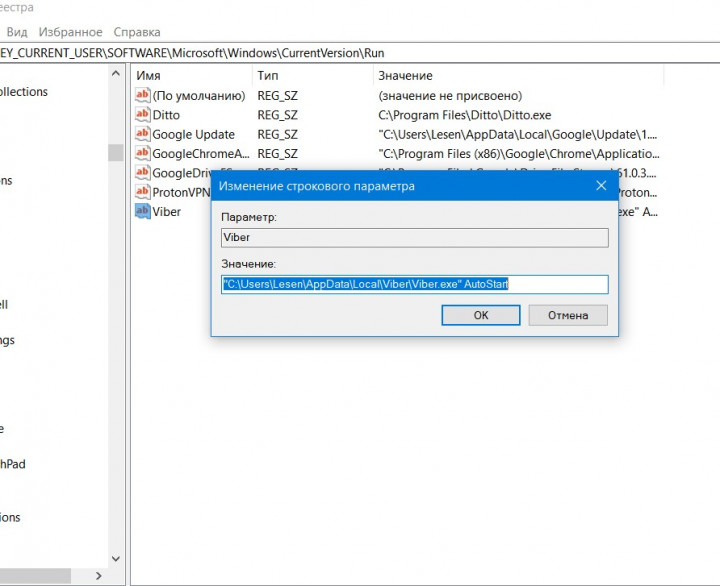Open the Избранное menu
The image size is (720, 586).
70,32
